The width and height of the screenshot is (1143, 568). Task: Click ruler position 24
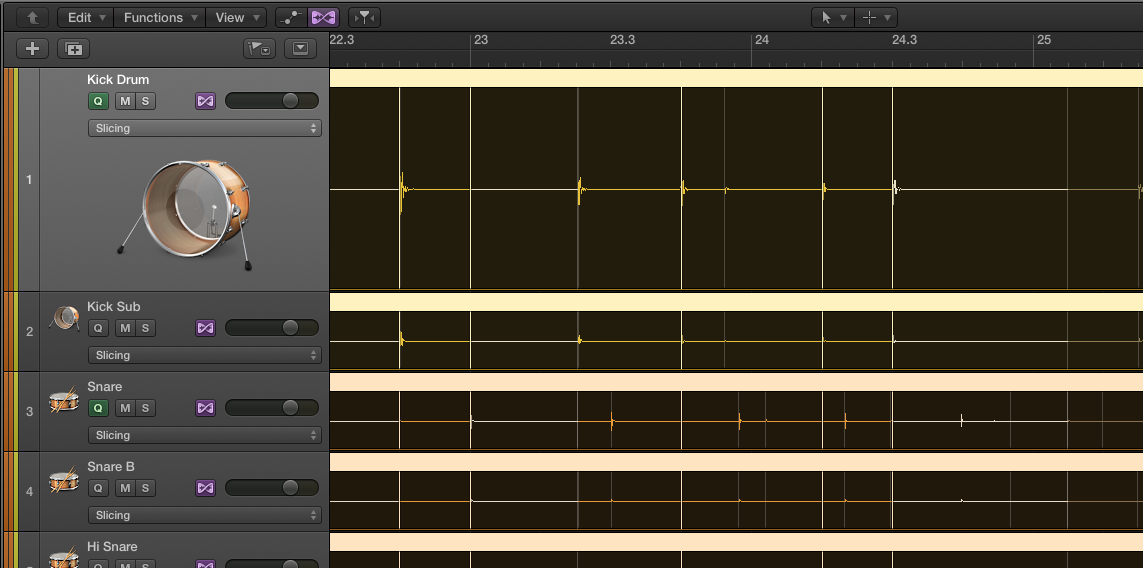click(x=762, y=40)
